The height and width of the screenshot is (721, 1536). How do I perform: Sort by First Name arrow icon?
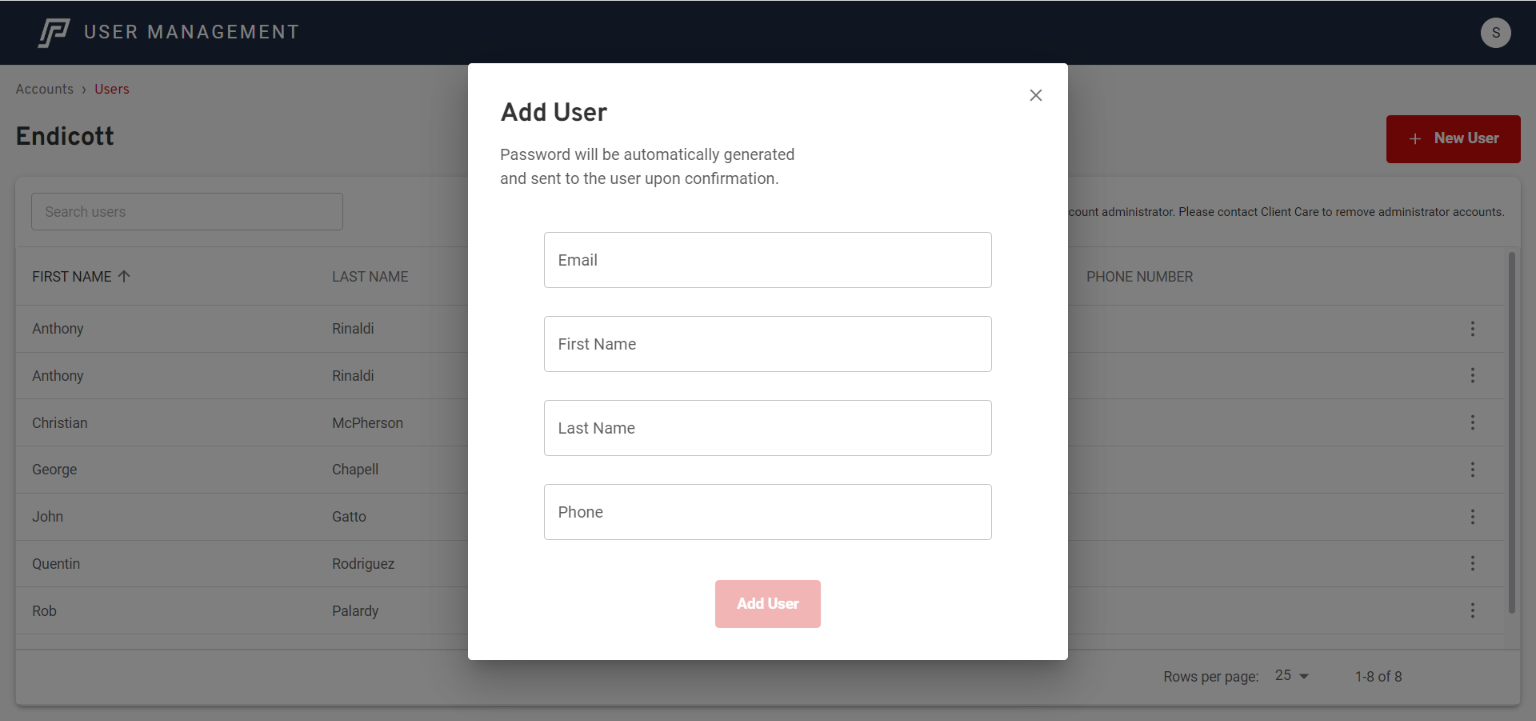pyautogui.click(x=124, y=277)
